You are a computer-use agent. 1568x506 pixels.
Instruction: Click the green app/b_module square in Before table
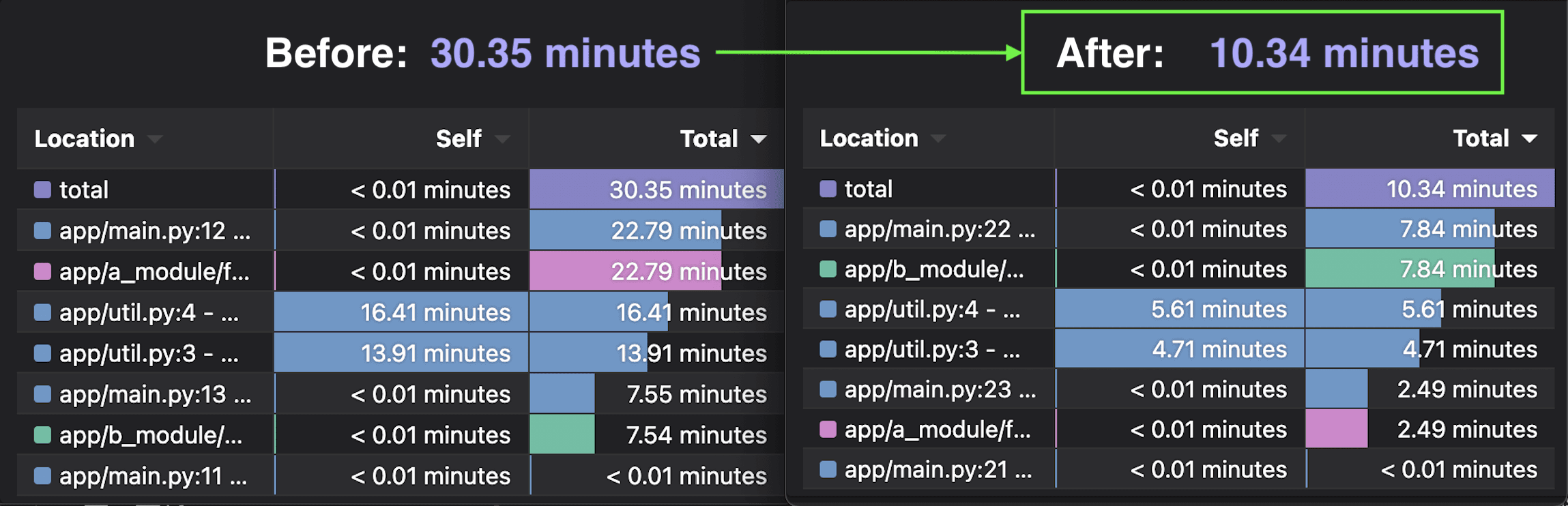[x=42, y=435]
